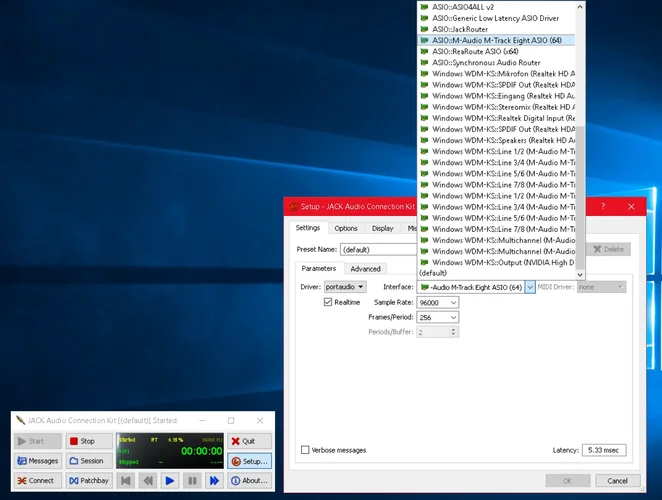Select Windows WDM-KS::Output (NVIDIA High D) entry
The width and height of the screenshot is (662, 500).
coord(496,262)
